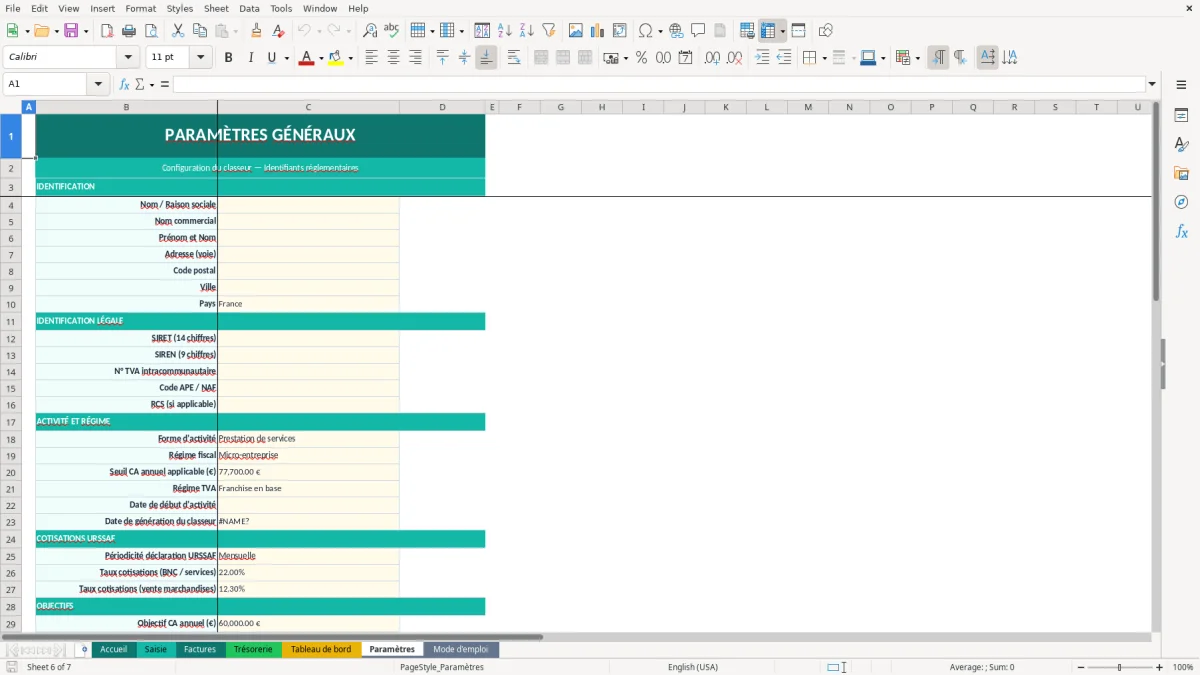Viewport: 1200px width, 675px height.
Task: Click the Format as Percent icon
Action: tap(641, 58)
